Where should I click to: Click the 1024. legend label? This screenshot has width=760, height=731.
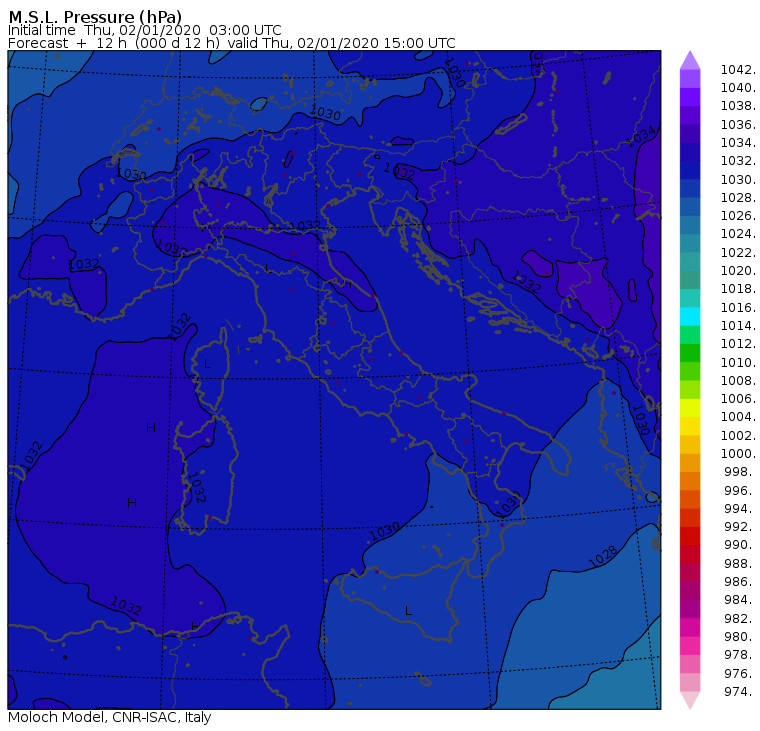[738, 234]
